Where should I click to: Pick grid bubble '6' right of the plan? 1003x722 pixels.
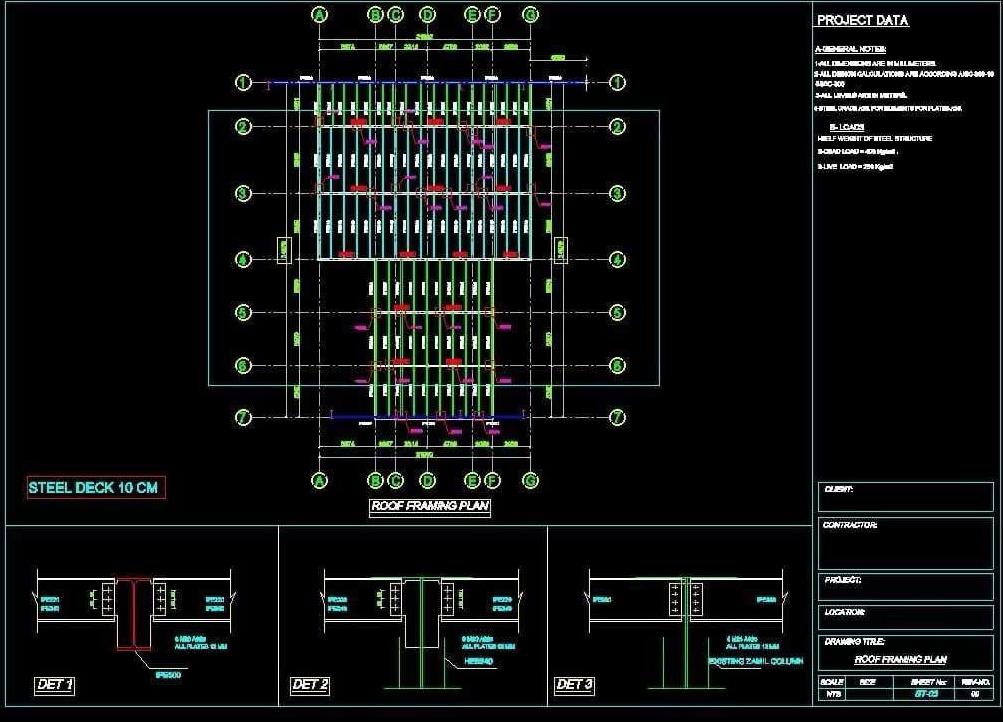point(617,365)
